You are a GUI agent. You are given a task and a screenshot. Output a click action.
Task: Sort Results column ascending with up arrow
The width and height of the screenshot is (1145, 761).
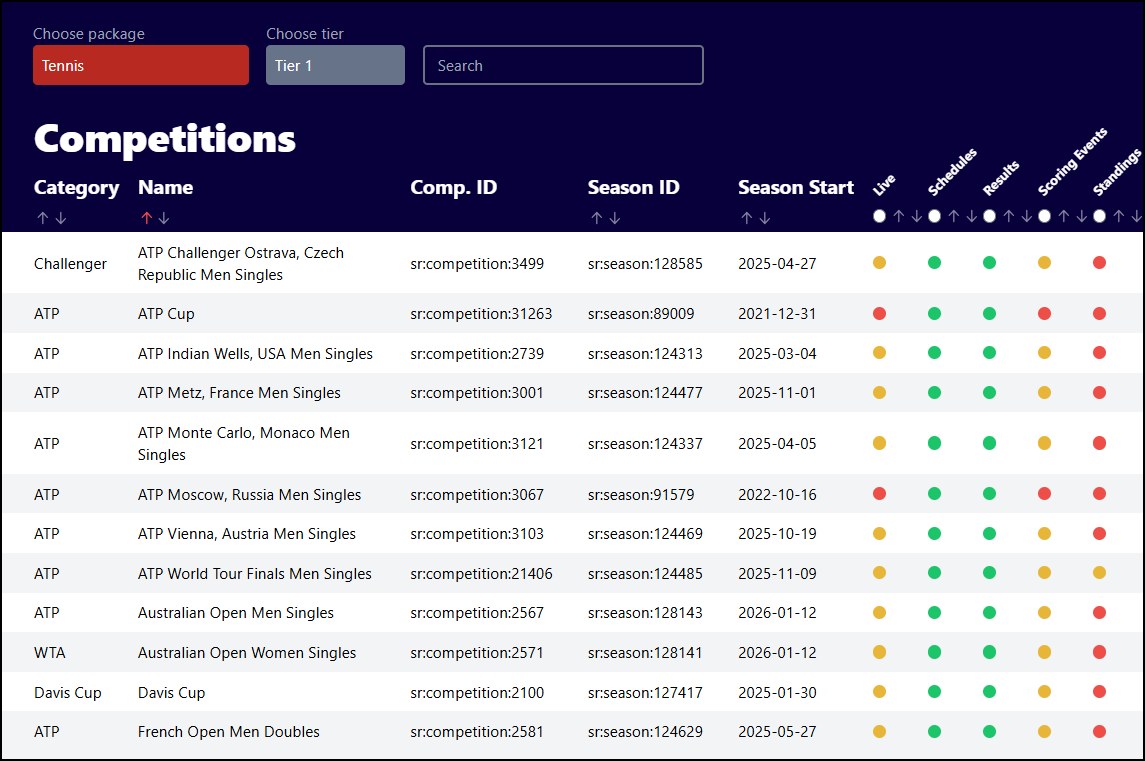pos(1008,216)
